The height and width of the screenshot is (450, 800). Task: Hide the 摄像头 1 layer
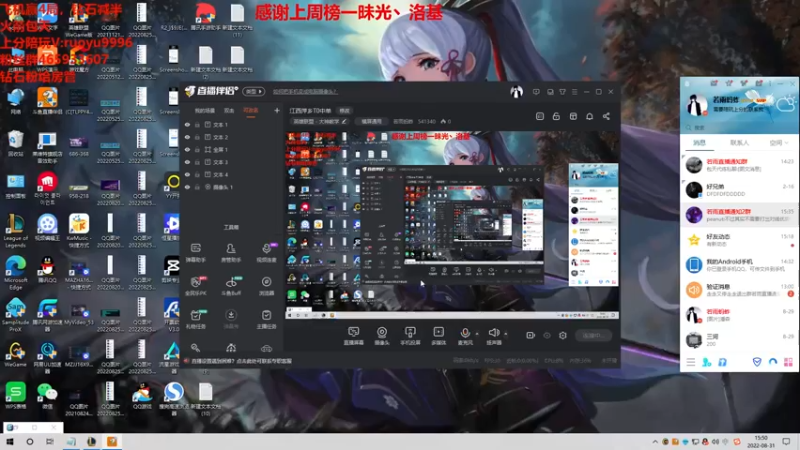pos(187,187)
